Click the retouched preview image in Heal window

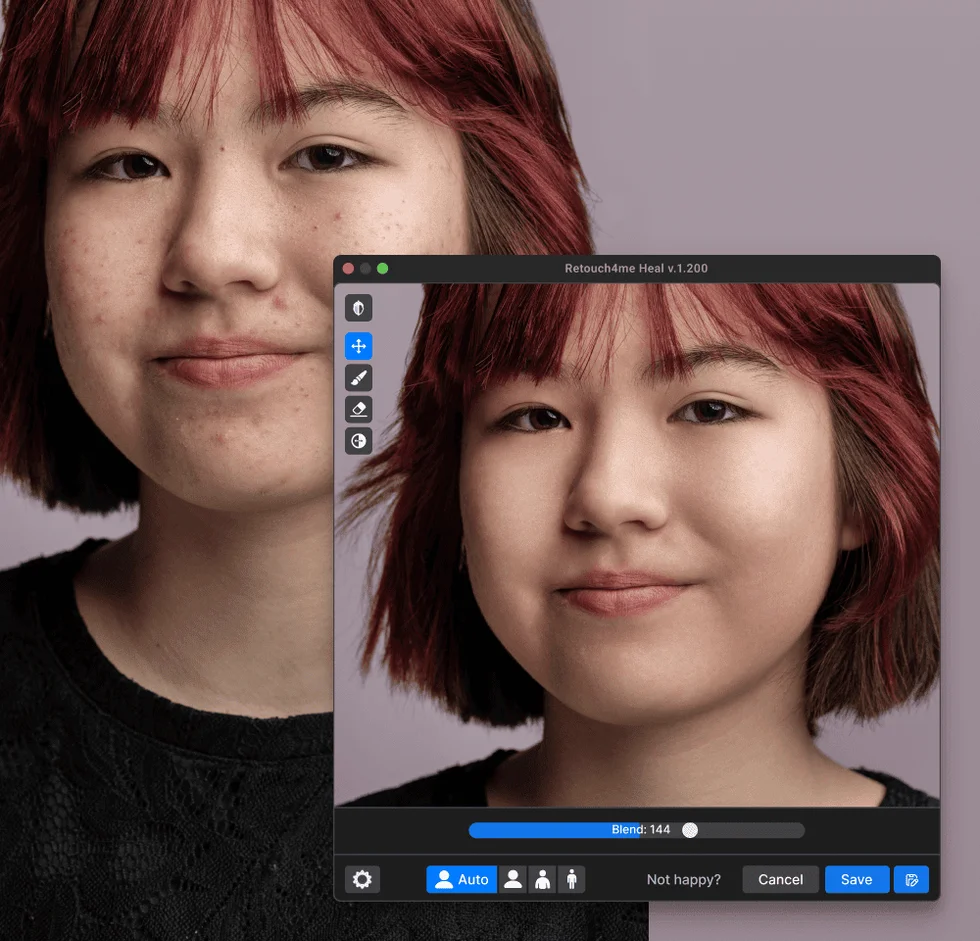(637, 545)
